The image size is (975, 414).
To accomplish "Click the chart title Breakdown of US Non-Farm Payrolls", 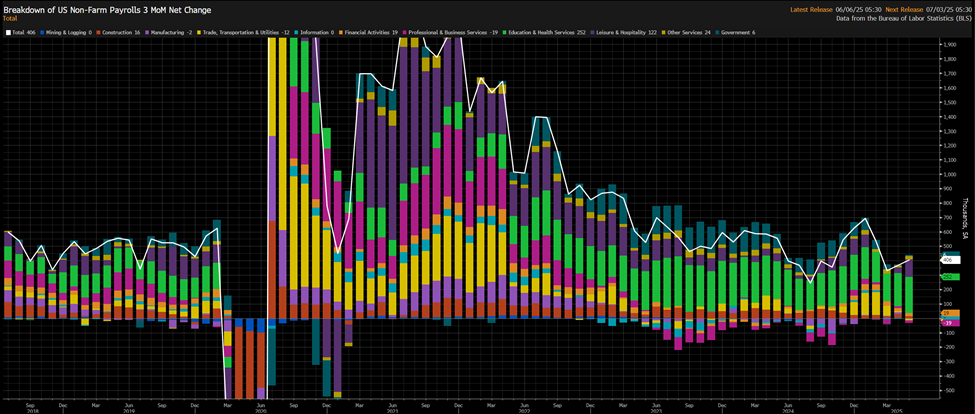I will pyautogui.click(x=105, y=8).
